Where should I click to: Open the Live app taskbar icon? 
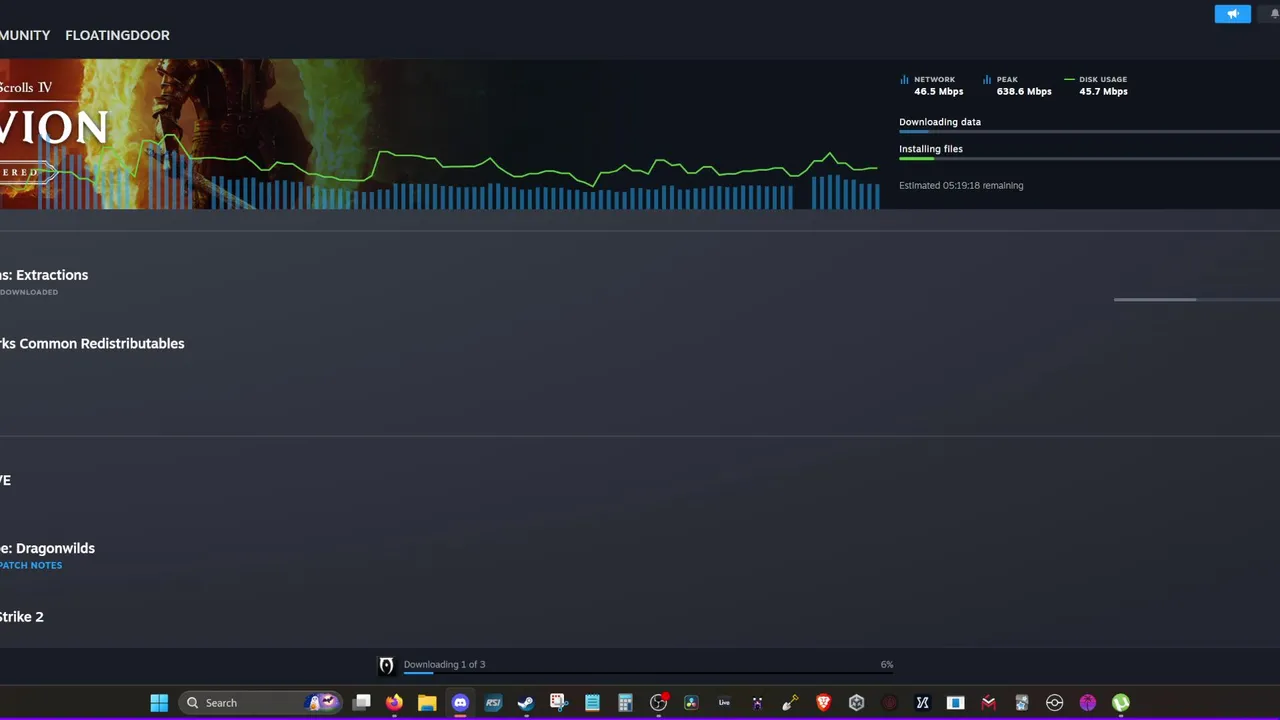coord(724,703)
